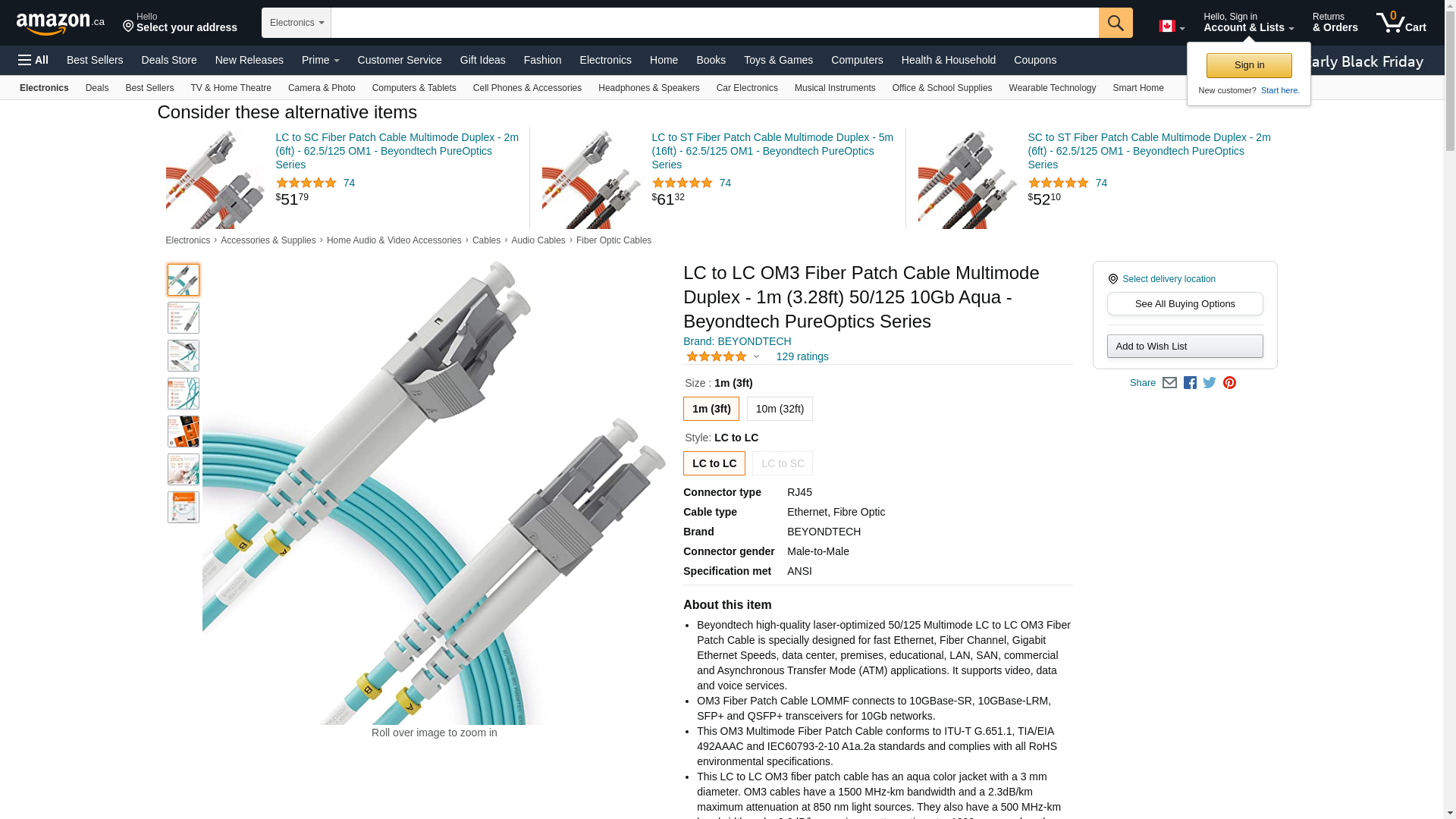Click the search magnifier button
Image resolution: width=1456 pixels, height=819 pixels.
pos(1116,23)
